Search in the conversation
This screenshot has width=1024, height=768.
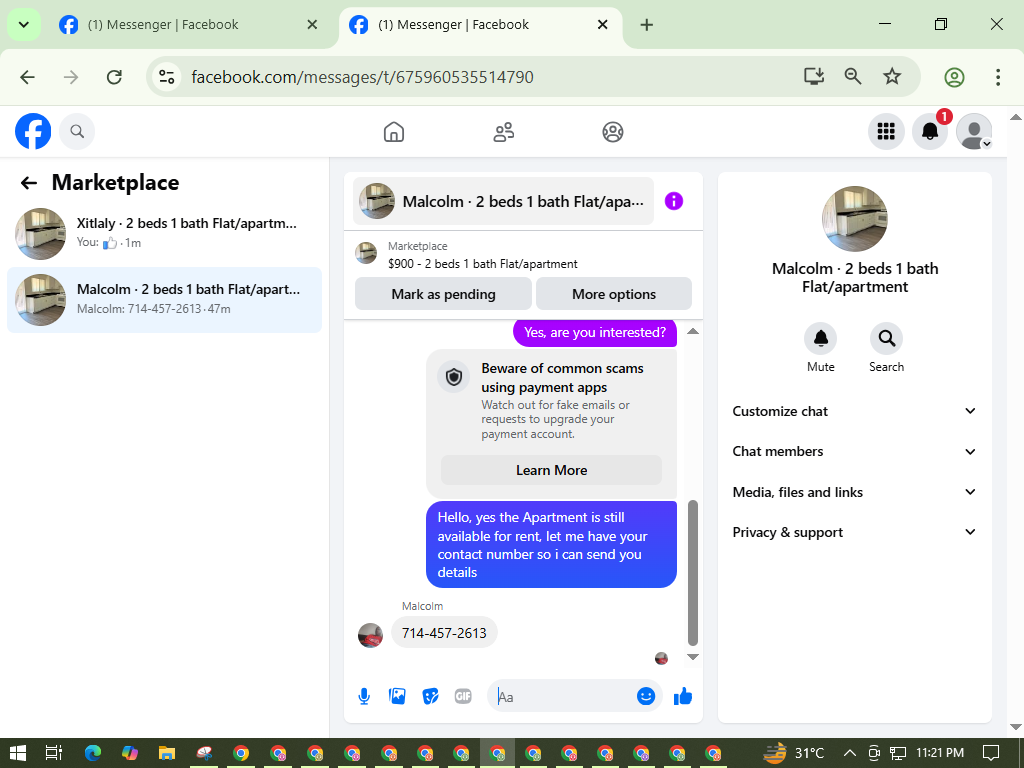pyautogui.click(x=886, y=338)
